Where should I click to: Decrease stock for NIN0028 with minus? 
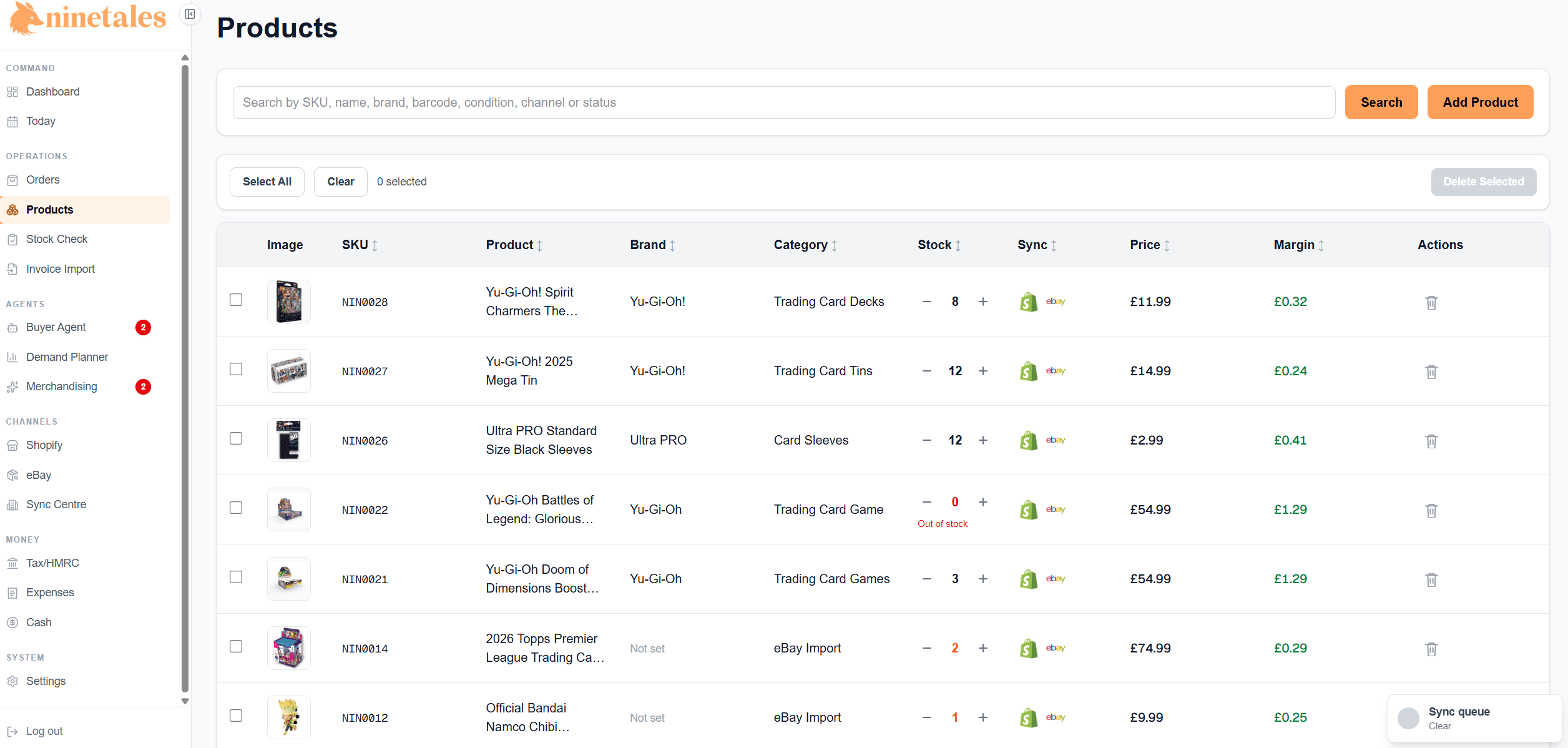927,302
